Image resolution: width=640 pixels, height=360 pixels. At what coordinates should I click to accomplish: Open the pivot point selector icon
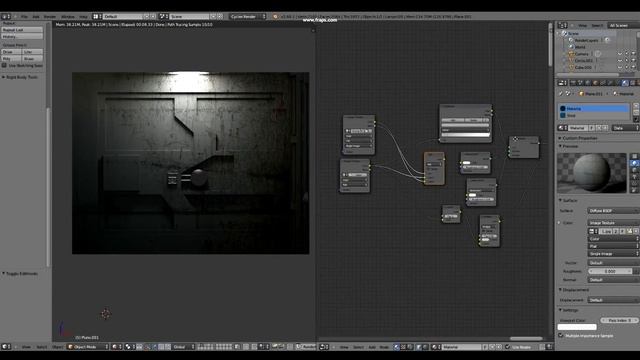[x=129, y=347]
